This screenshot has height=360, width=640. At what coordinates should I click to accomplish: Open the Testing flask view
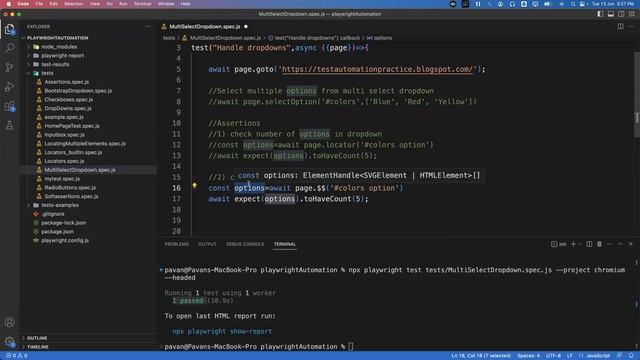pyautogui.click(x=9, y=125)
